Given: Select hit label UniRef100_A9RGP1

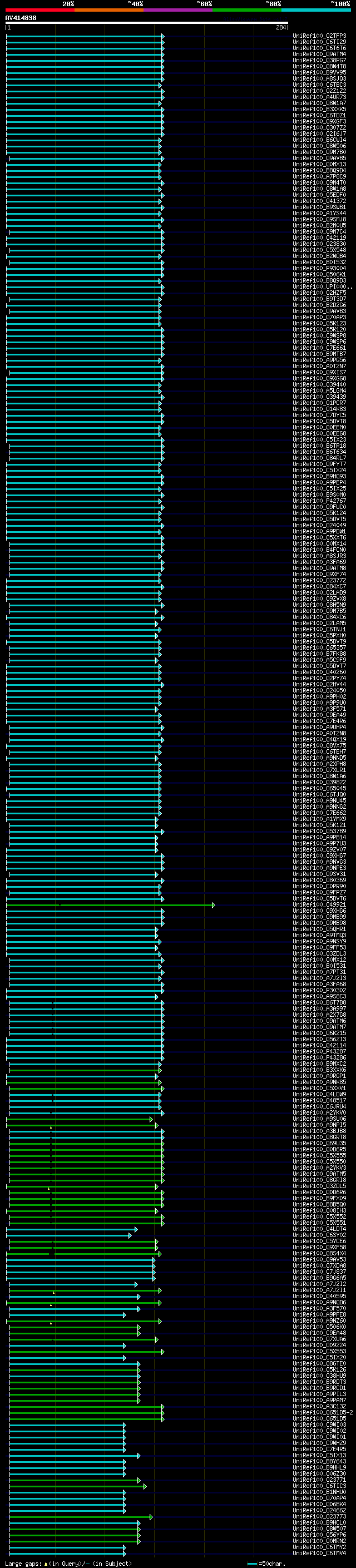Looking at the screenshot, I should 319,1076.
